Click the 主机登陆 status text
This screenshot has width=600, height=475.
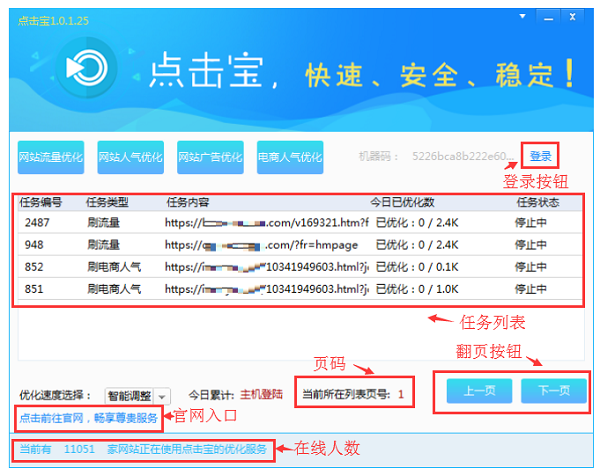(261, 395)
